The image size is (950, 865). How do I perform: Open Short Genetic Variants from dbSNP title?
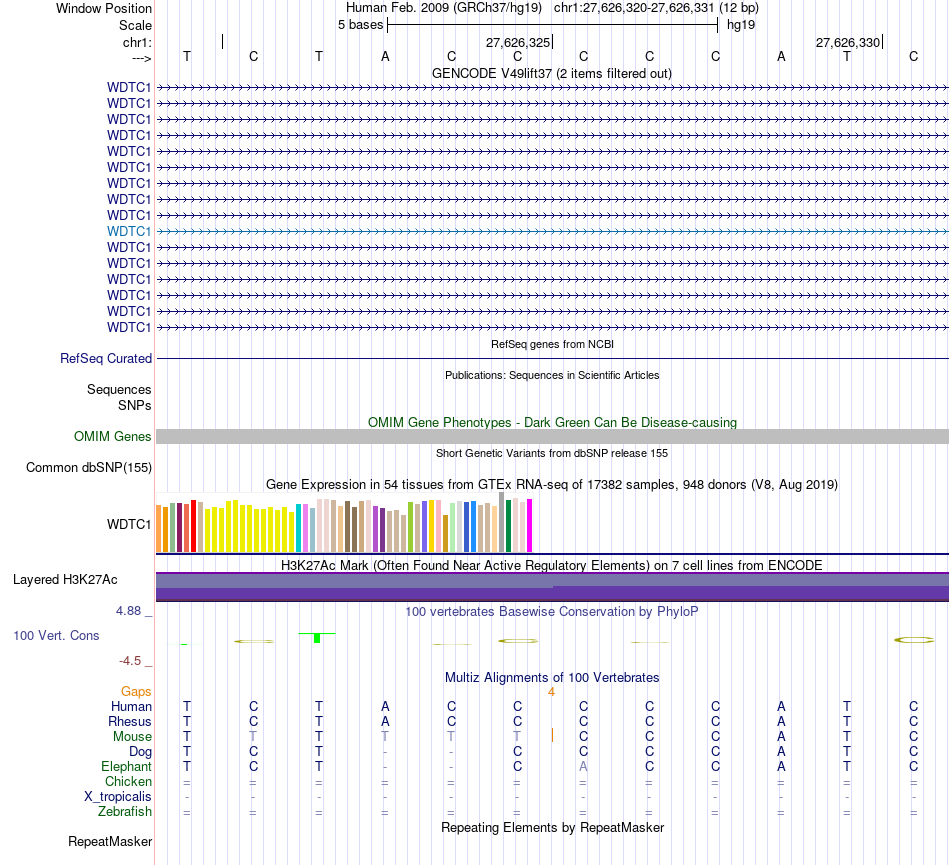pos(552,453)
